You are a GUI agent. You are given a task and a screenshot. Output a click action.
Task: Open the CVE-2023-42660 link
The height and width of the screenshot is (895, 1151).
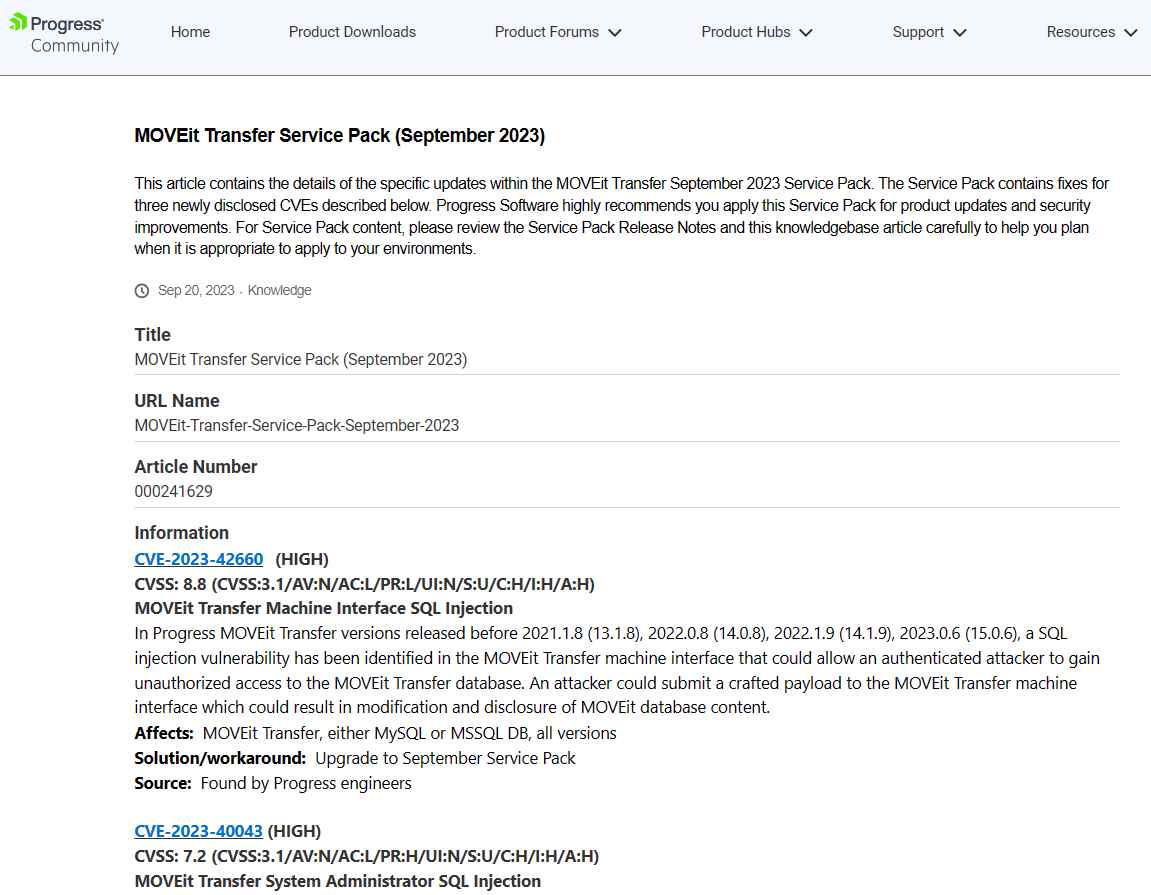198,559
